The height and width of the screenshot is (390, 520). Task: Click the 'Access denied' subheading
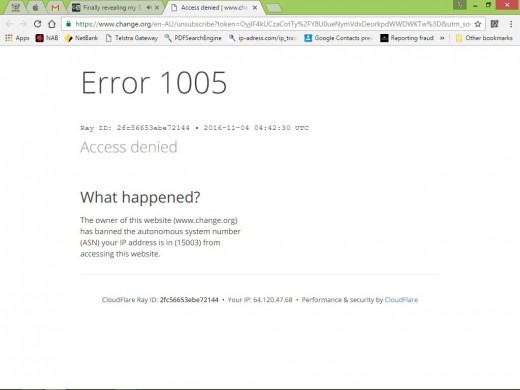[x=129, y=147]
